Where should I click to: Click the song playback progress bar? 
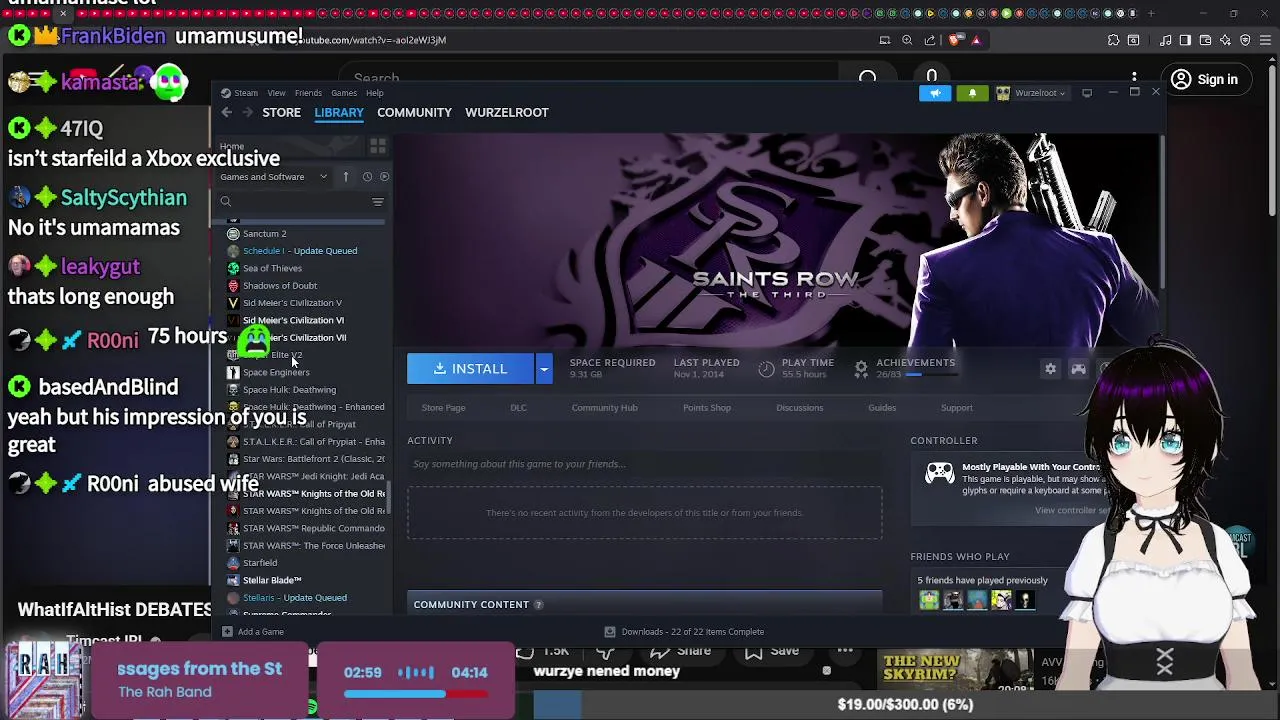(415, 694)
